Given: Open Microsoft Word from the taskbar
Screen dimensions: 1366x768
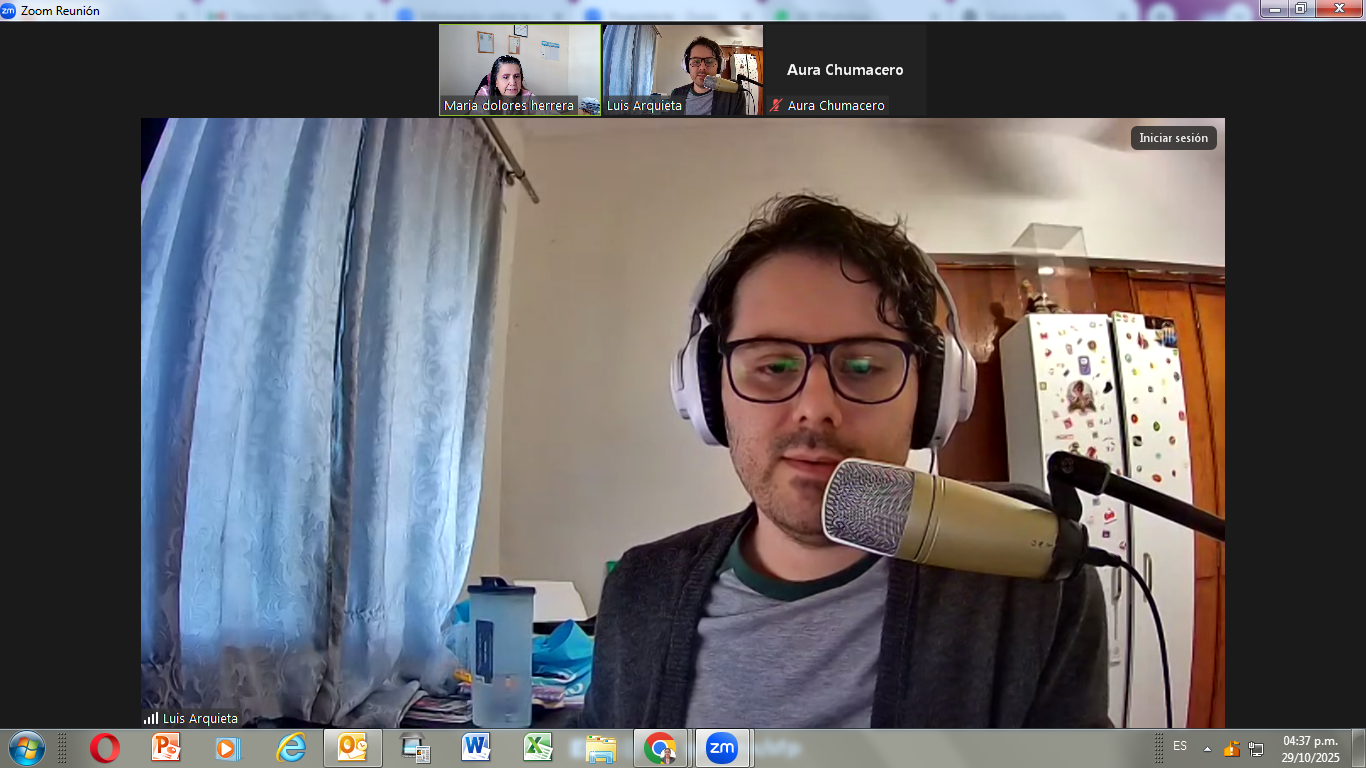Looking at the screenshot, I should tap(476, 748).
